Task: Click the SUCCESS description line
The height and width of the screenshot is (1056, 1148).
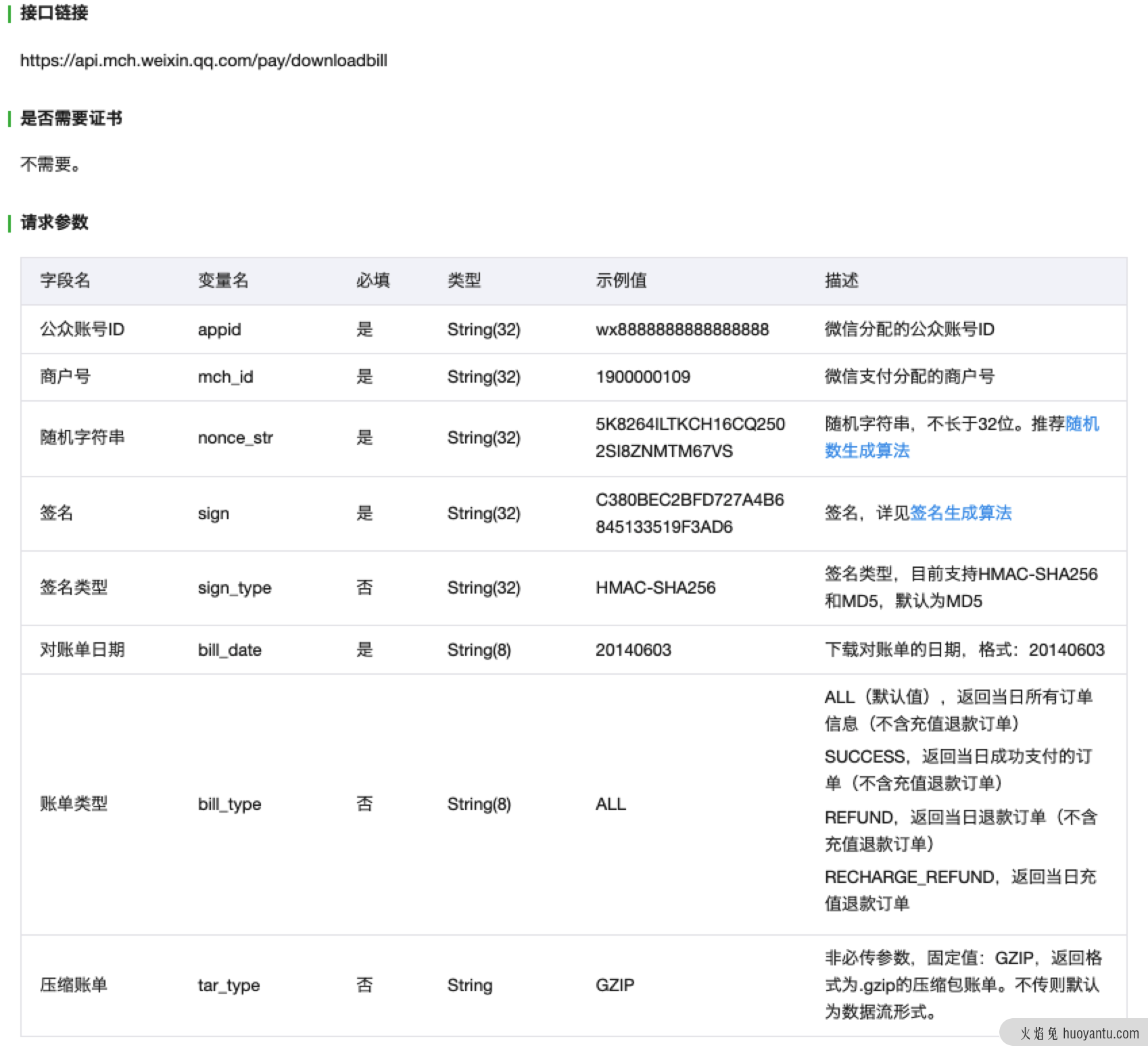Action: (959, 770)
